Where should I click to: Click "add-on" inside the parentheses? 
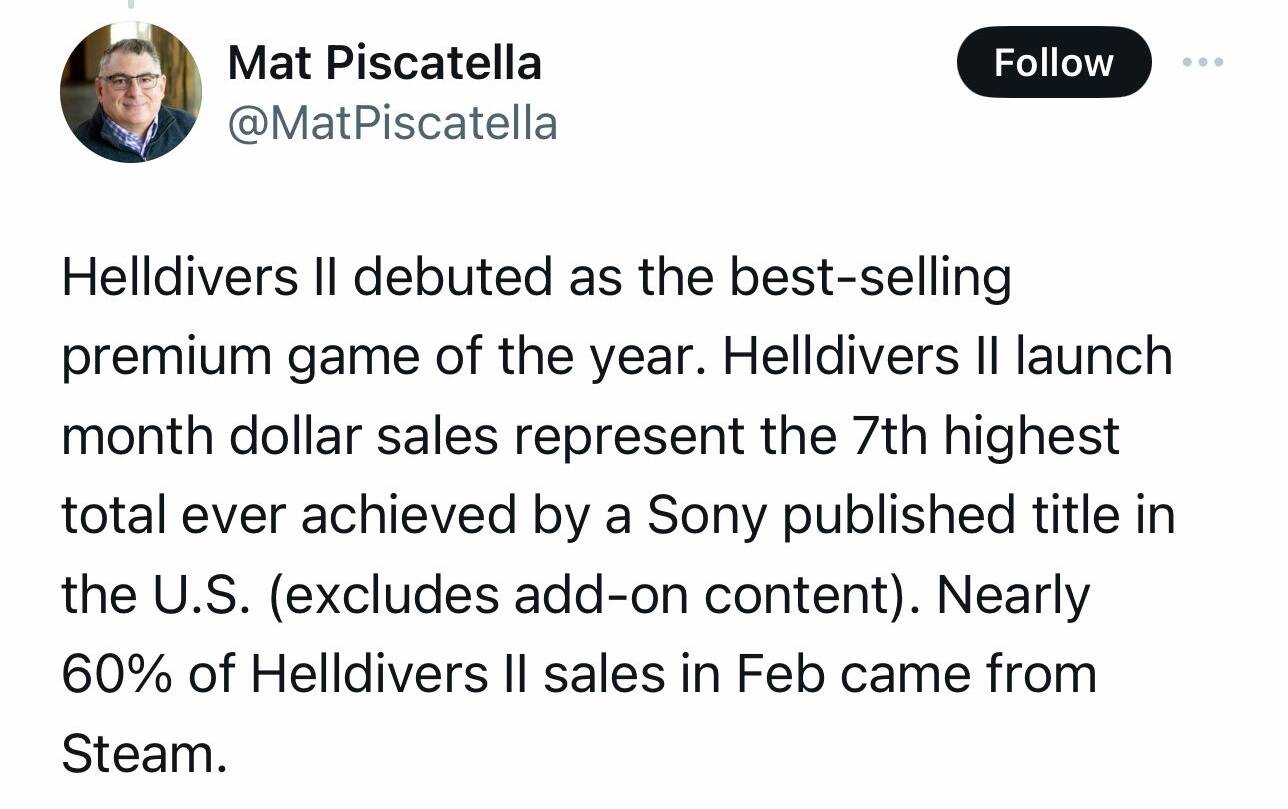pyautogui.click(x=575, y=594)
